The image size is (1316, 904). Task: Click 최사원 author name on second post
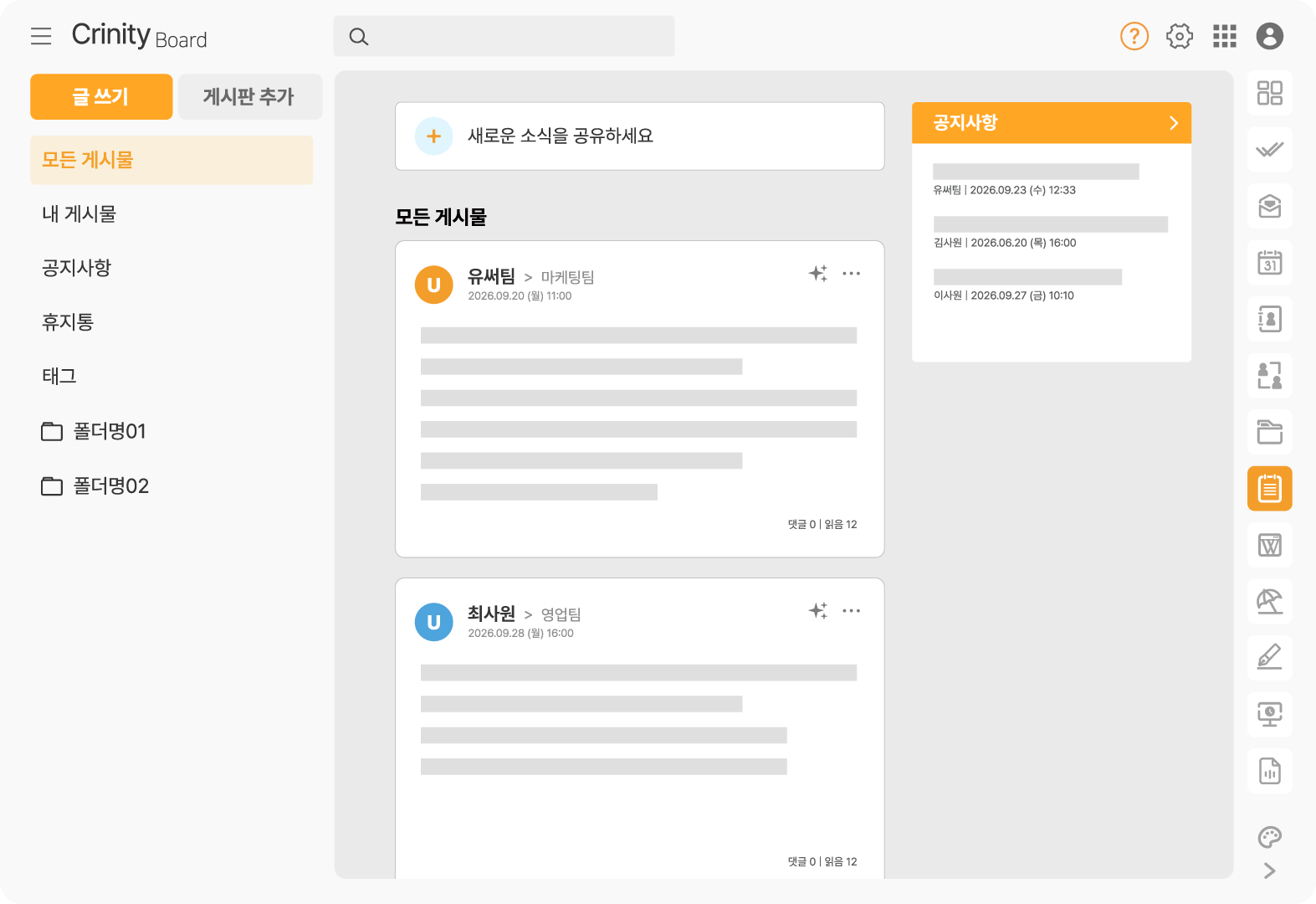click(x=491, y=614)
